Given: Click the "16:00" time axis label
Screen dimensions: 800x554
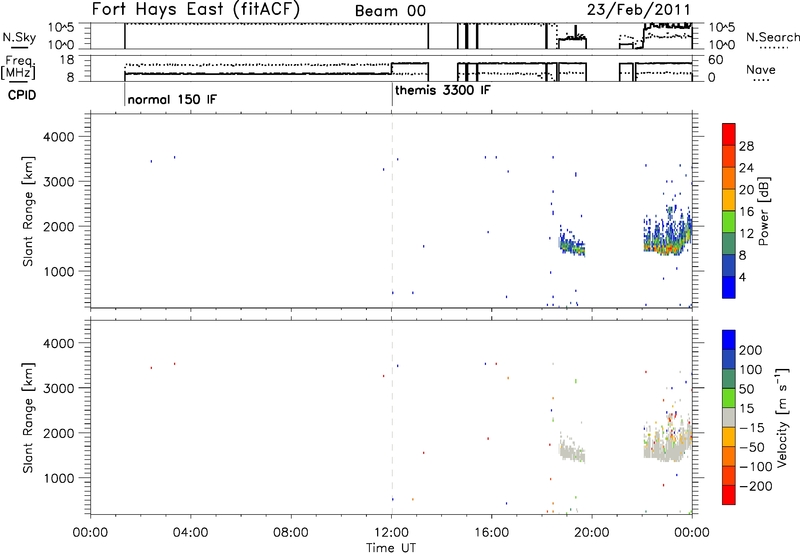Looking at the screenshot, I should (491, 533).
